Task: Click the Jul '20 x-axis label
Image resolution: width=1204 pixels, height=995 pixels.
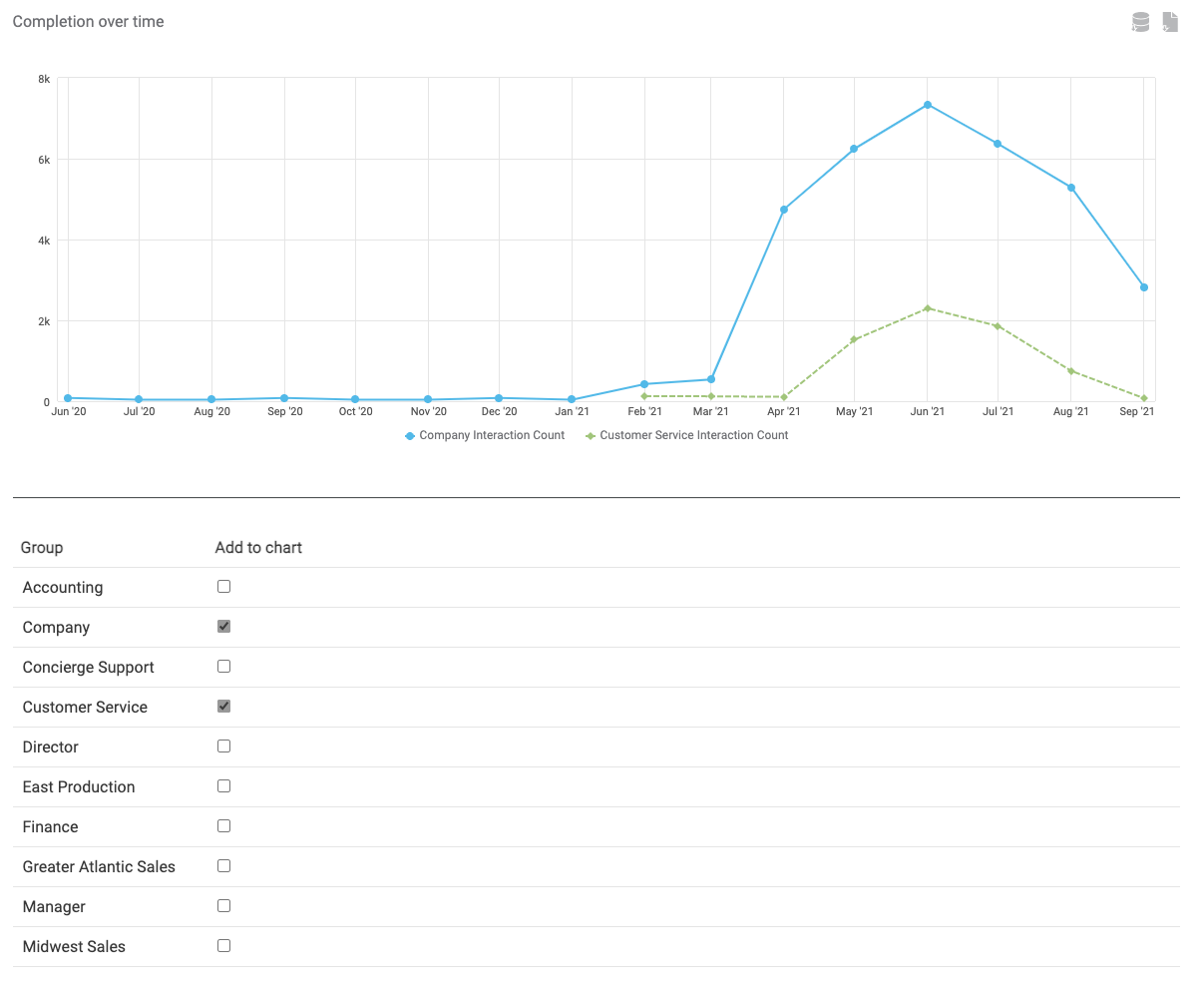Action: tap(139, 412)
